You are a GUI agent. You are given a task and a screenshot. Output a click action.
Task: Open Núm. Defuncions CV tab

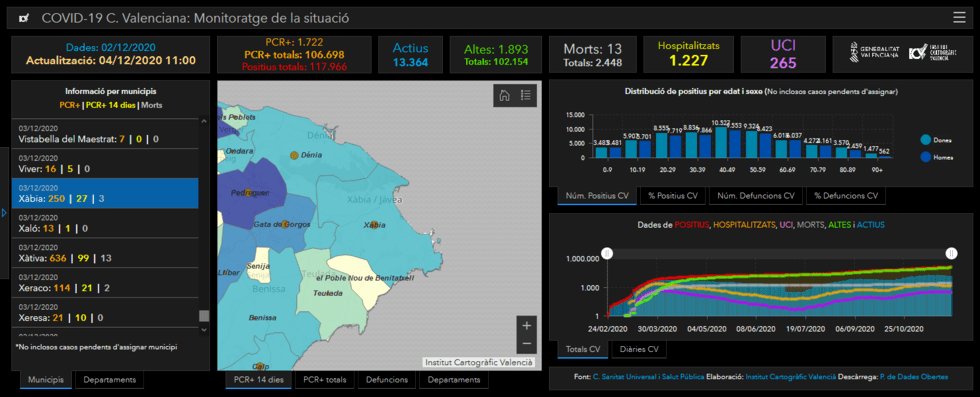756,196
